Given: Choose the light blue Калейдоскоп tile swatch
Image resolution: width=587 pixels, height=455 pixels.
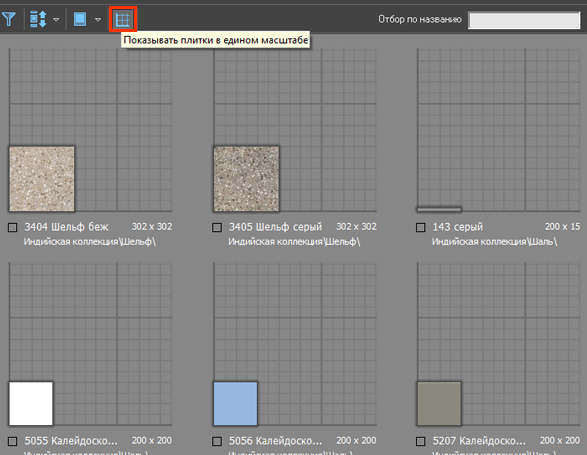Looking at the screenshot, I should coord(235,403).
